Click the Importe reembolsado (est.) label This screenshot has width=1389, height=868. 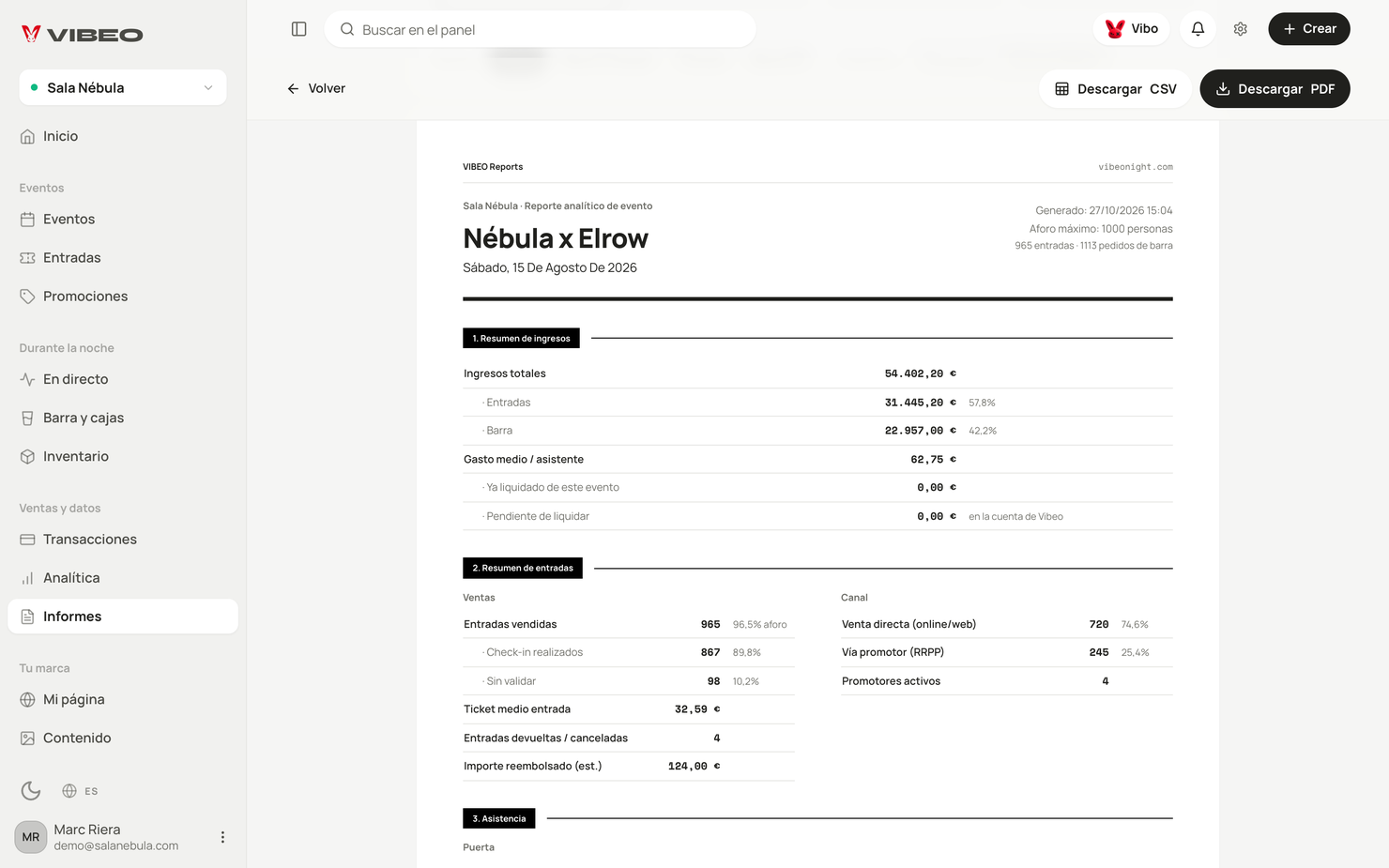pos(533,766)
